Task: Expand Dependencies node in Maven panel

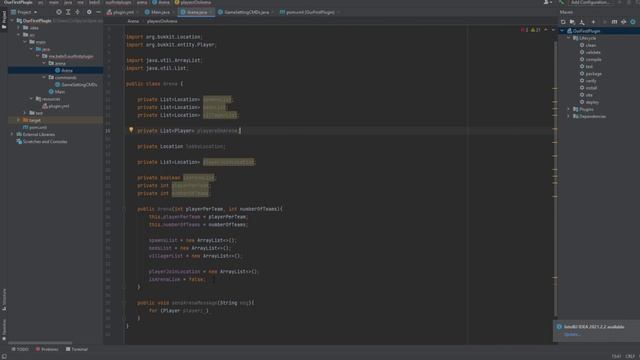Action: (x=569, y=116)
